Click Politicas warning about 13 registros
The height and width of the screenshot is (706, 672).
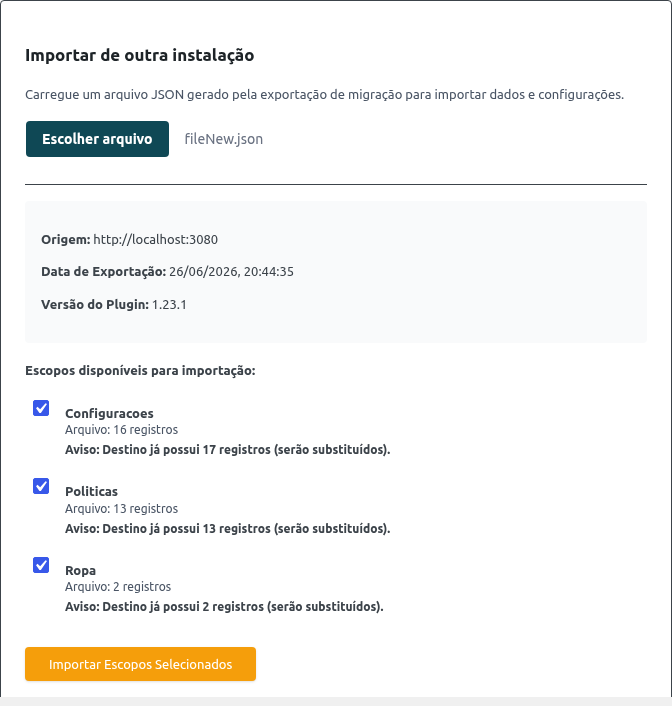click(x=227, y=529)
